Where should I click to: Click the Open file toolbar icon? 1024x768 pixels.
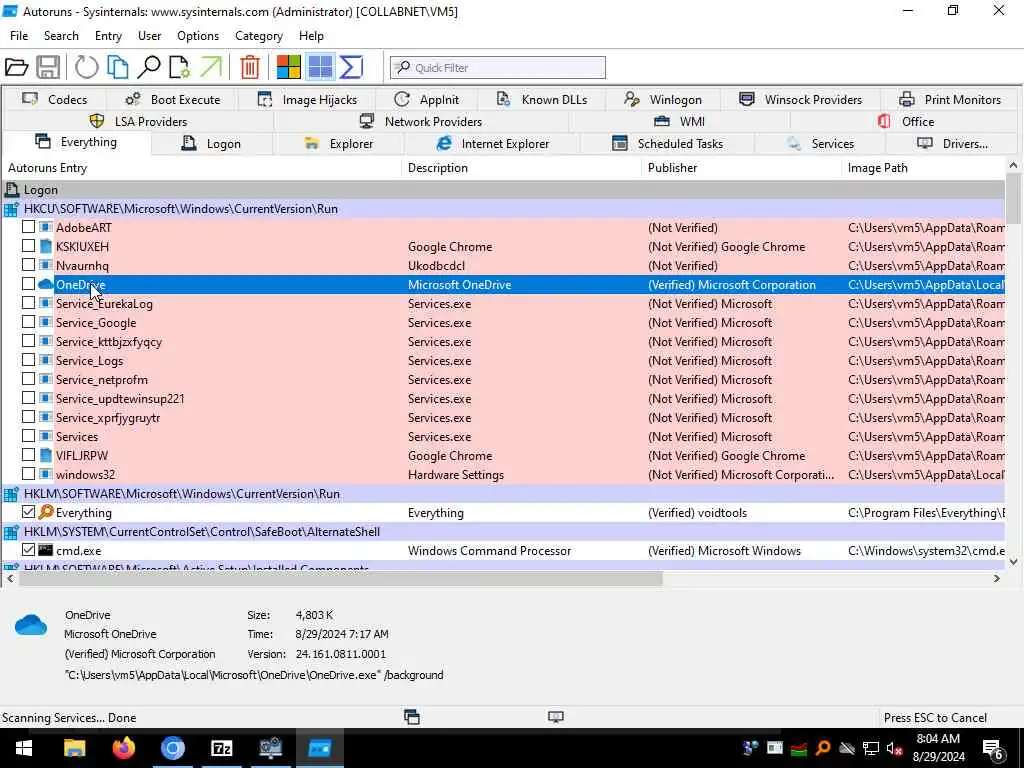(x=16, y=67)
